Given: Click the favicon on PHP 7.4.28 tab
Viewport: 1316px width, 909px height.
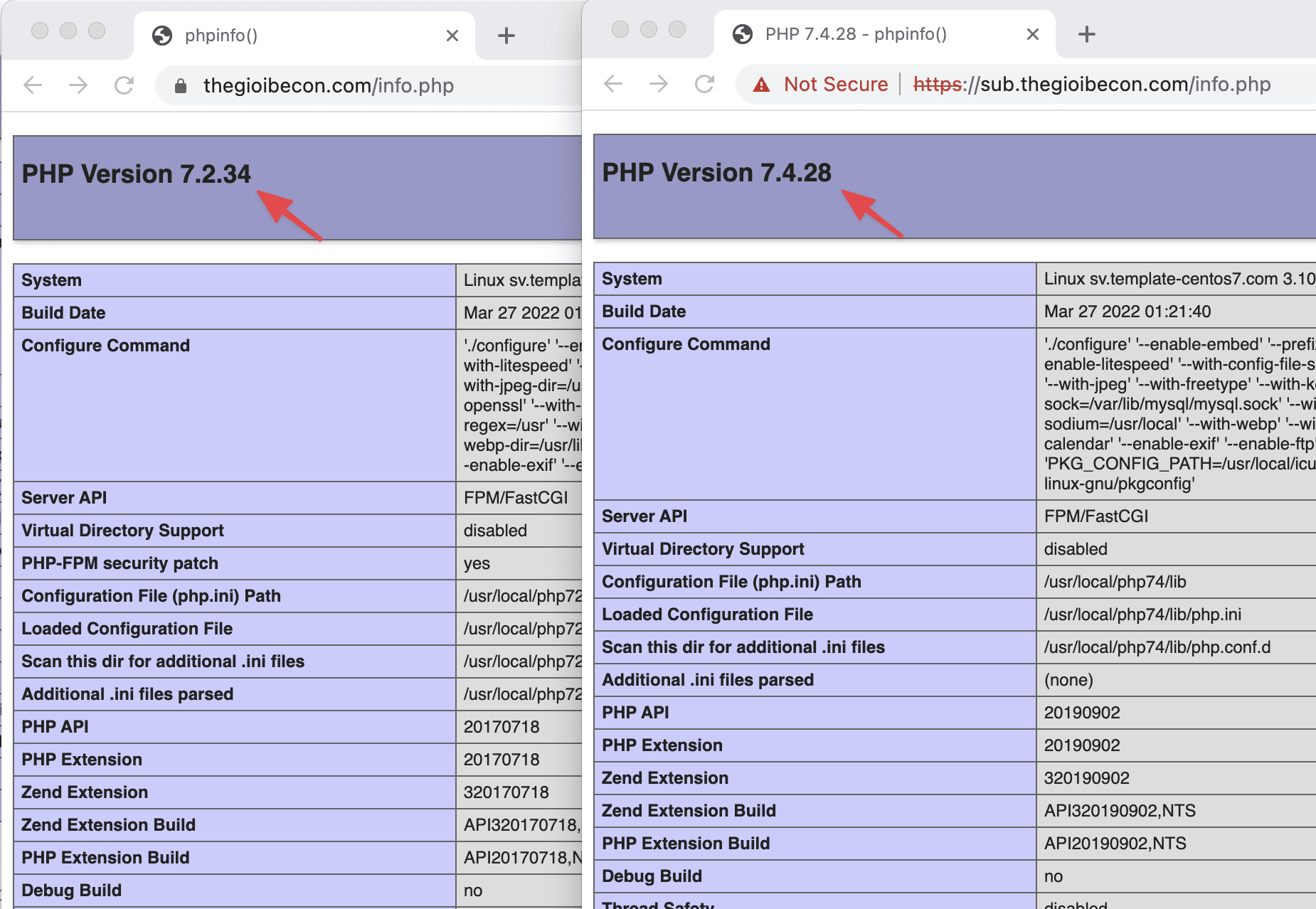Looking at the screenshot, I should point(743,33).
